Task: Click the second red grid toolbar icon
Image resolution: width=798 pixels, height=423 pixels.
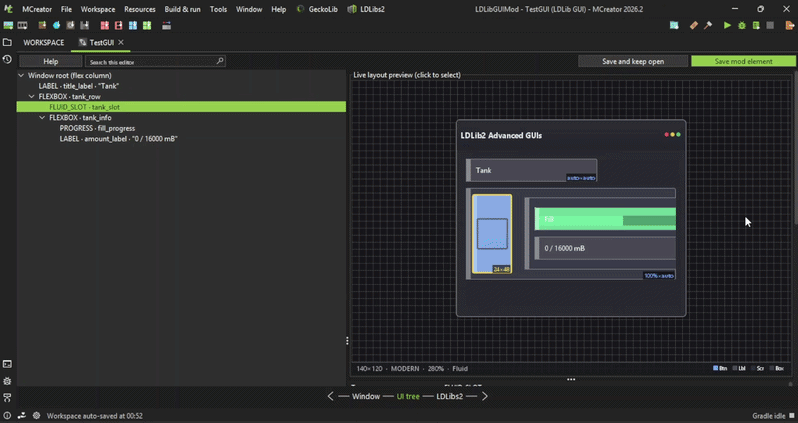Action: coord(119,25)
